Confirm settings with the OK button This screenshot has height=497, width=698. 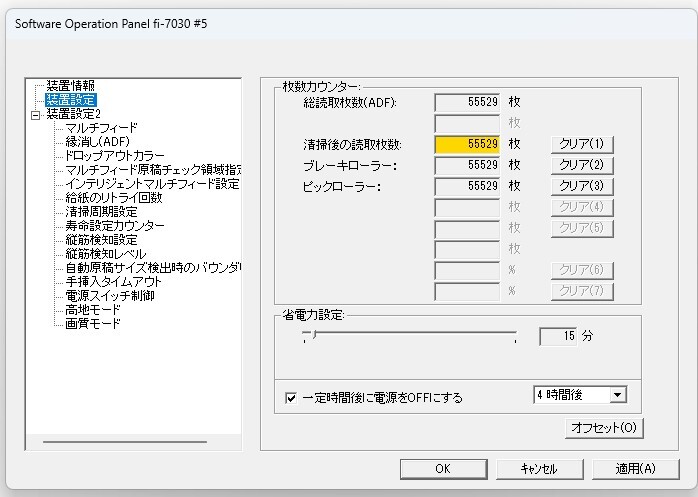pyautogui.click(x=442, y=468)
